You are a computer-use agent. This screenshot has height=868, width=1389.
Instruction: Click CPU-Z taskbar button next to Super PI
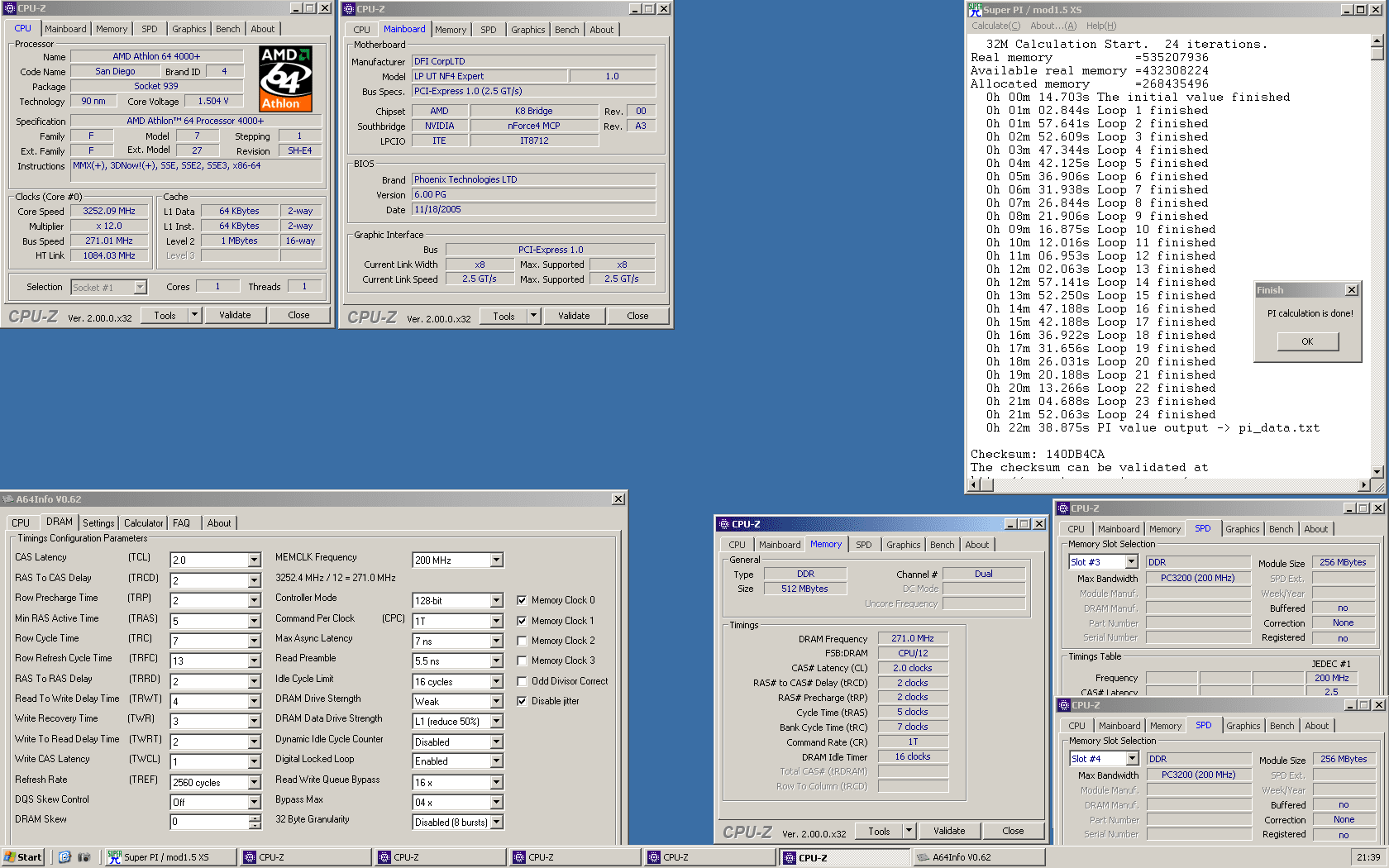(305, 857)
